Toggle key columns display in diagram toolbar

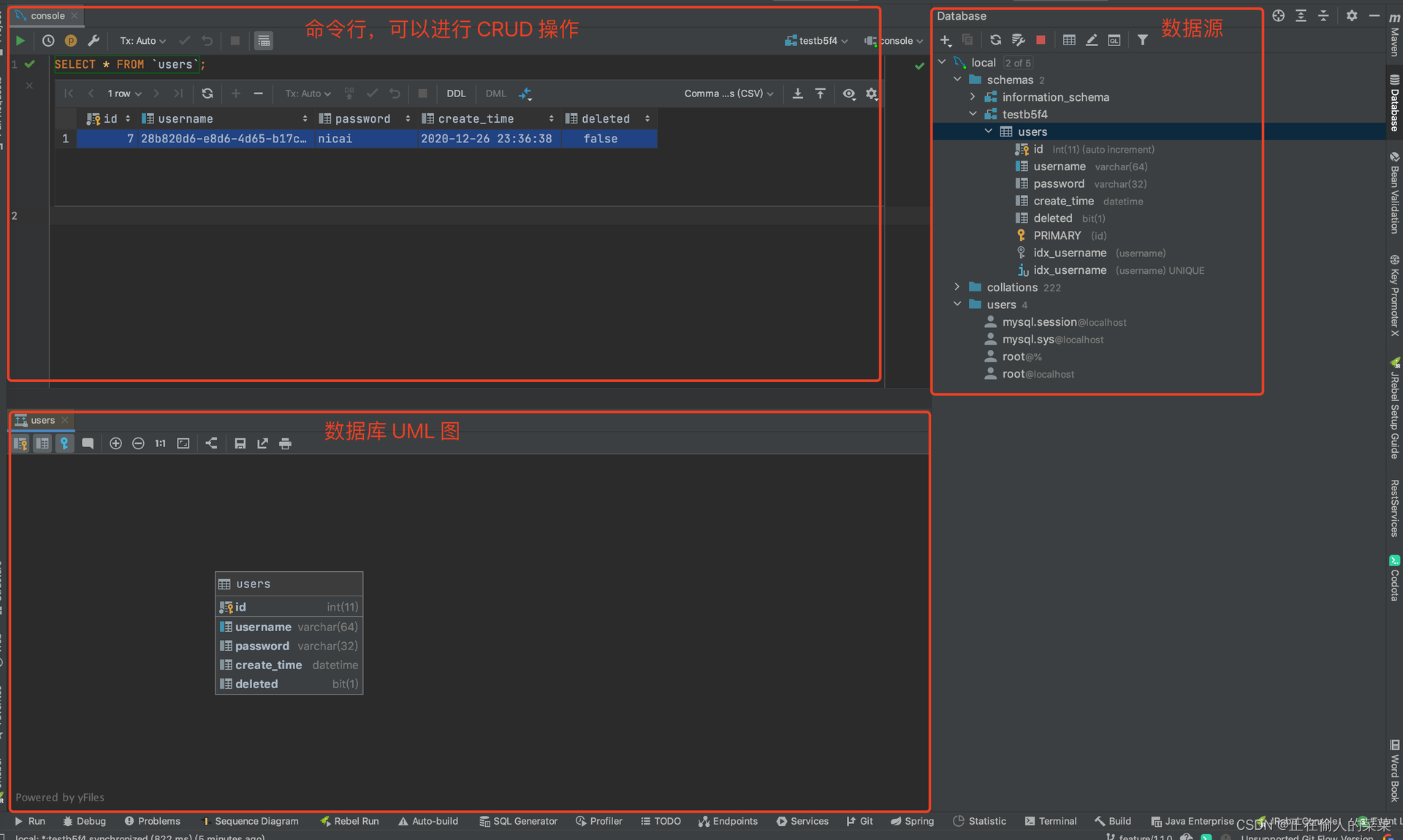[20, 443]
